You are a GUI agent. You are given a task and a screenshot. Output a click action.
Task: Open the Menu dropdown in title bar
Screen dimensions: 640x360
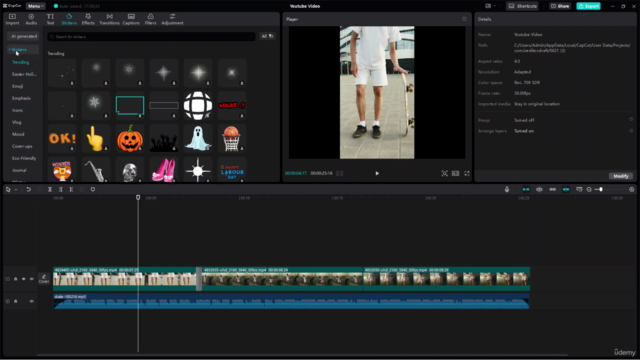36,6
